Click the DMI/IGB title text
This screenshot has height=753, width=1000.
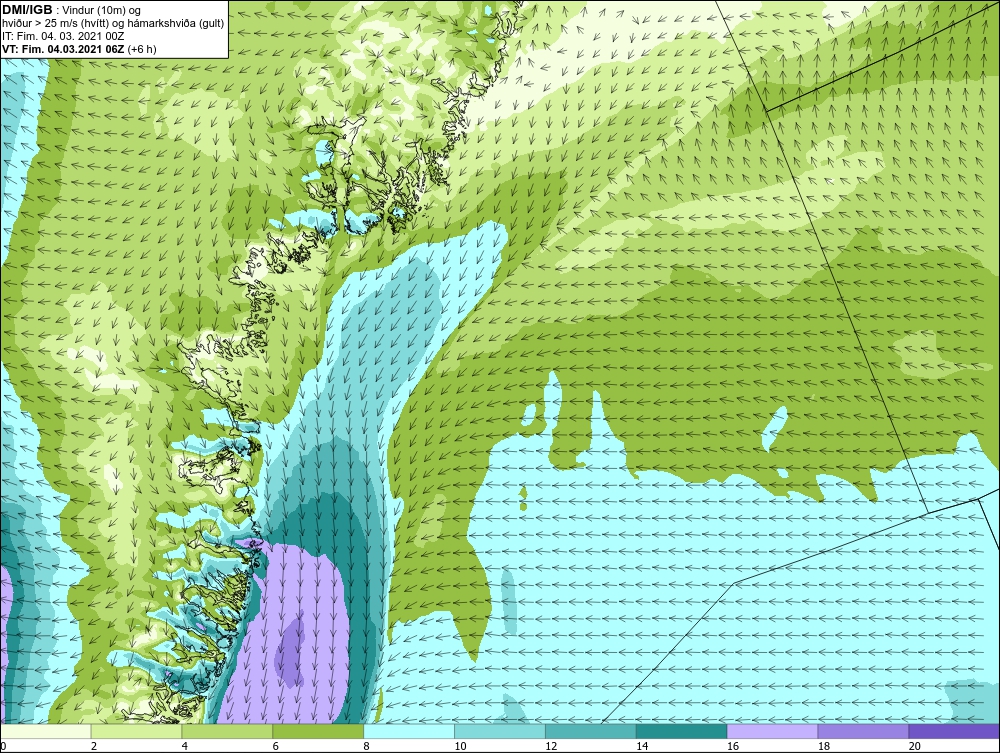(x=27, y=10)
